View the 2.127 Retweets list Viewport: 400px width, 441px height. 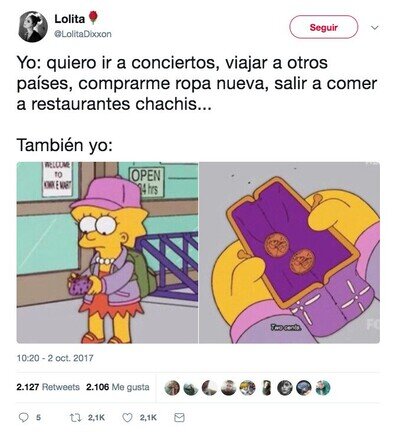pos(48,387)
